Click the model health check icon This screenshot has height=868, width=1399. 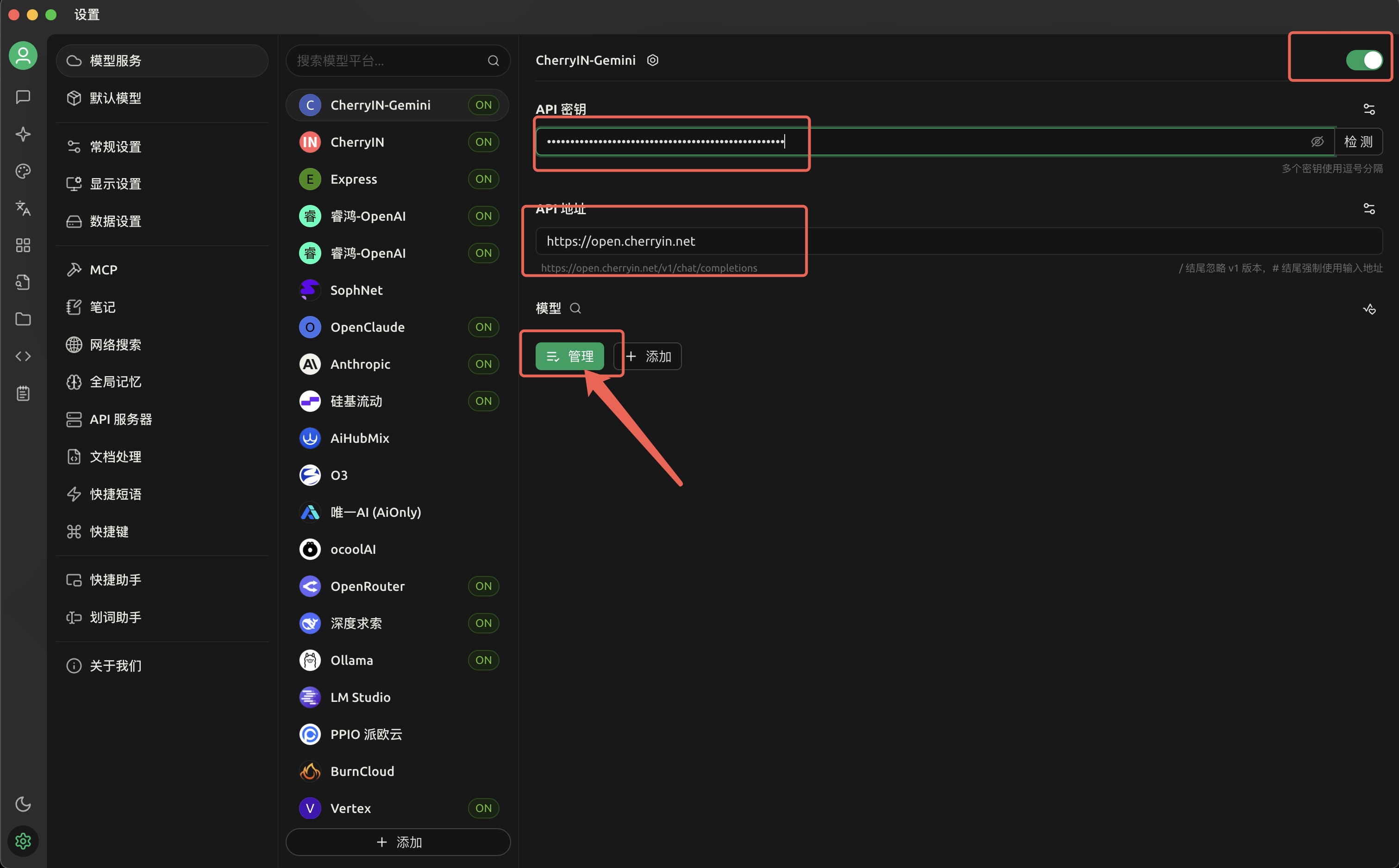[1369, 309]
